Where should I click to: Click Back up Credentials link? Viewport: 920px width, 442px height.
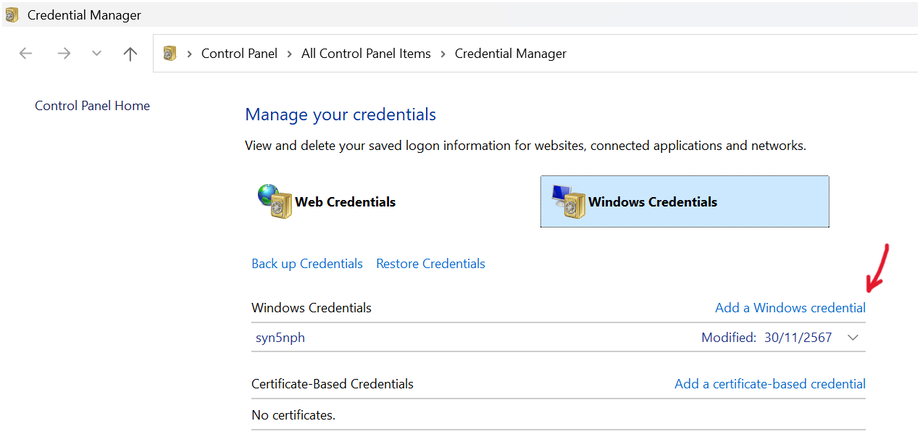point(307,264)
